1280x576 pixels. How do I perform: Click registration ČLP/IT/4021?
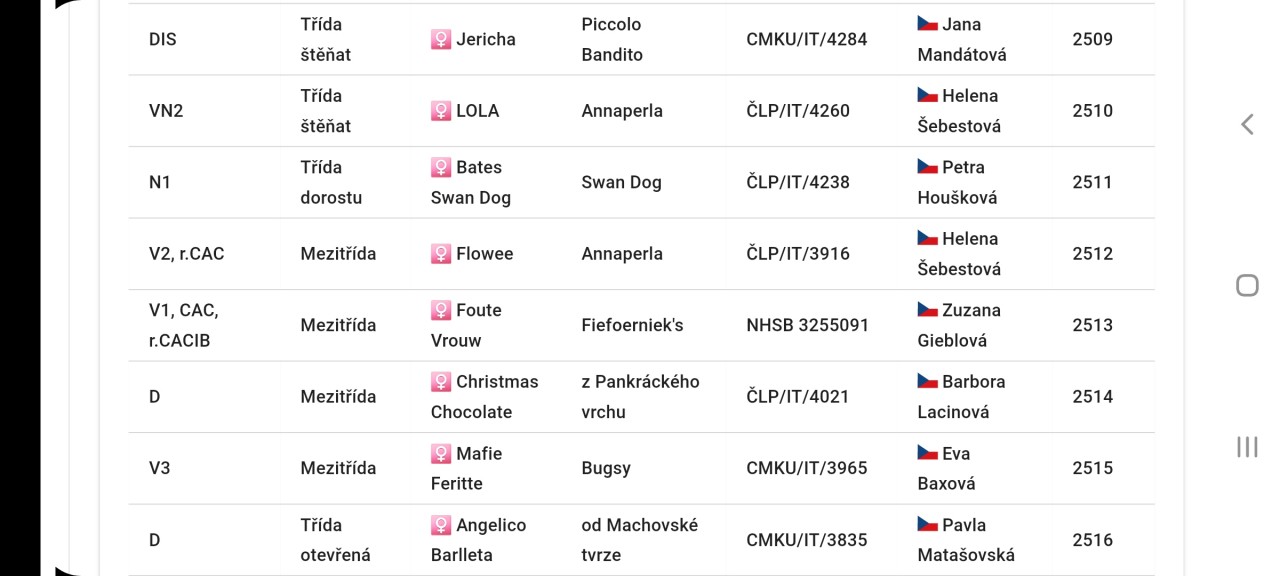798,397
